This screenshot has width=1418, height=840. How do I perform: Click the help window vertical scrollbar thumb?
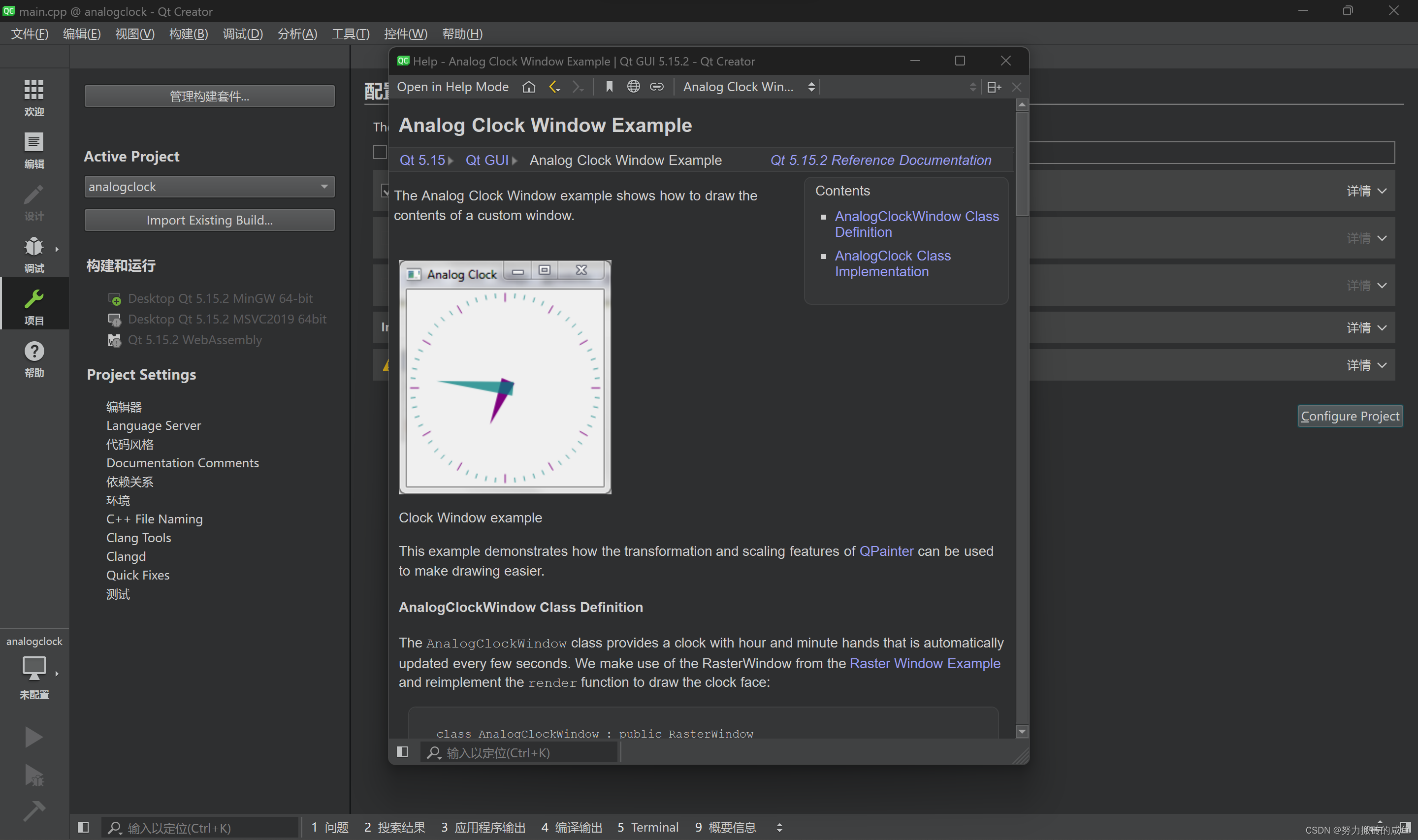[1021, 164]
